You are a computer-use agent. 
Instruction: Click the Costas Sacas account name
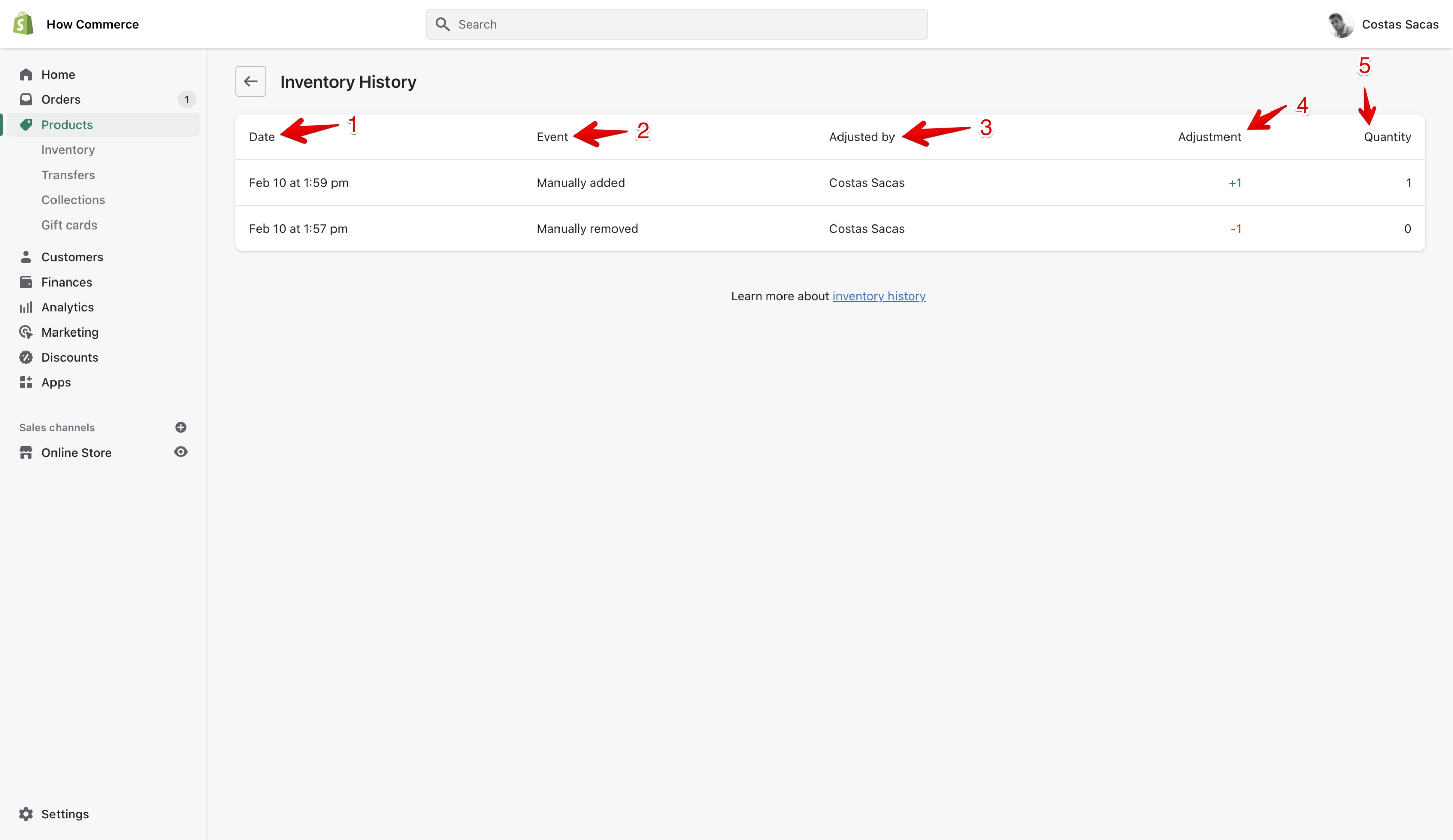pyautogui.click(x=1400, y=24)
